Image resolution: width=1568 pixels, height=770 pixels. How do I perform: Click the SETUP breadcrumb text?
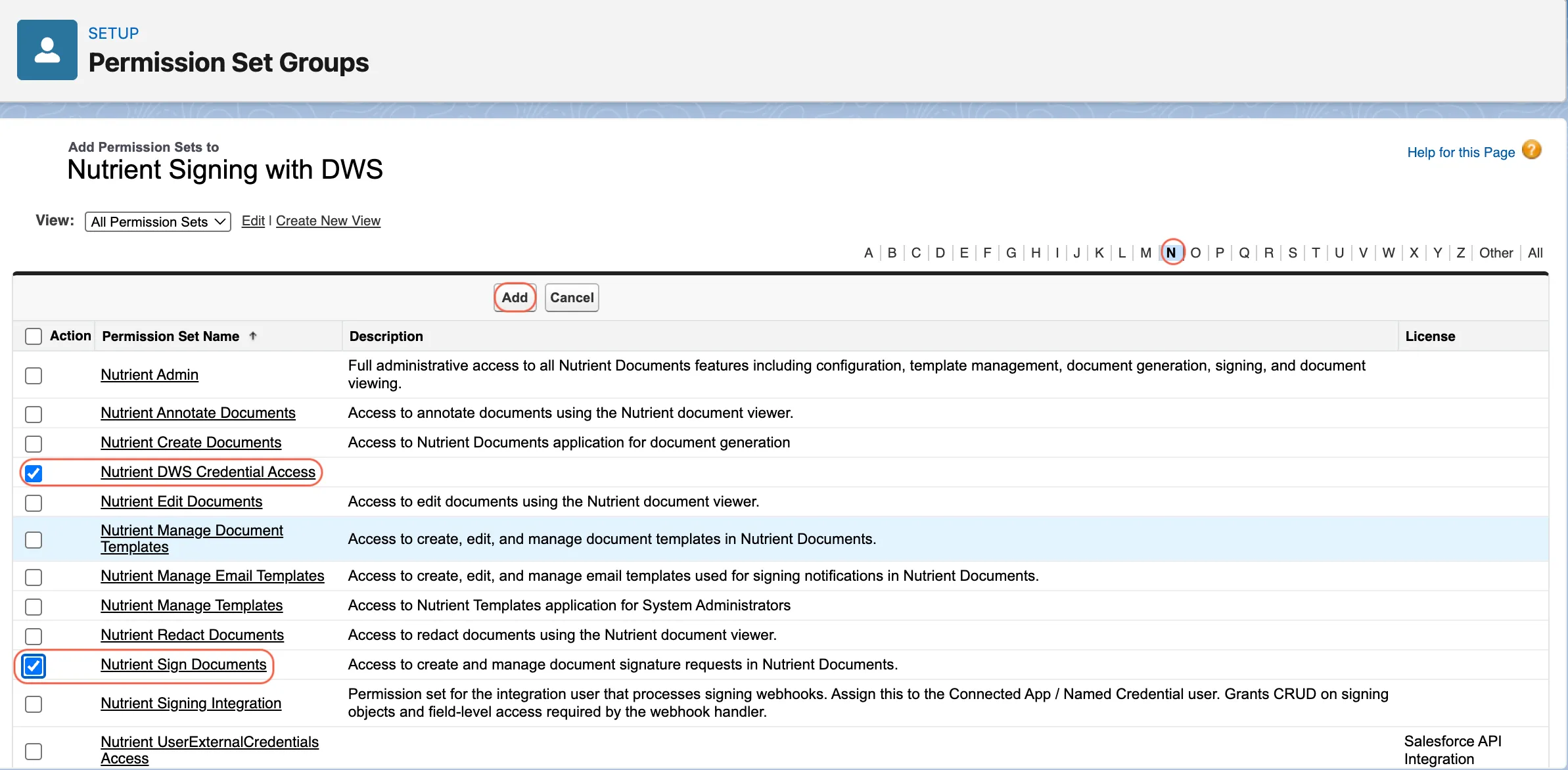(114, 34)
